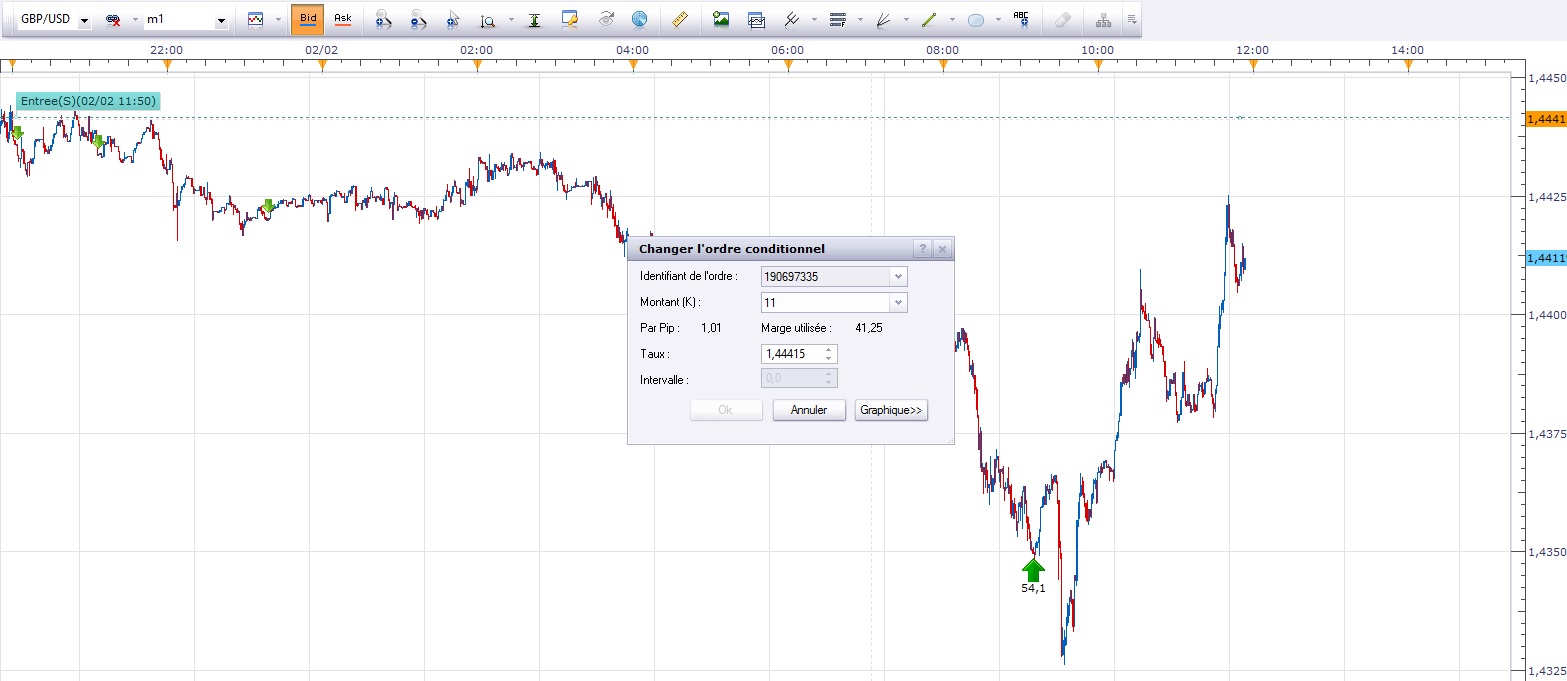Select the cursor pointer tool
This screenshot has width=1567, height=681.
pos(453,19)
